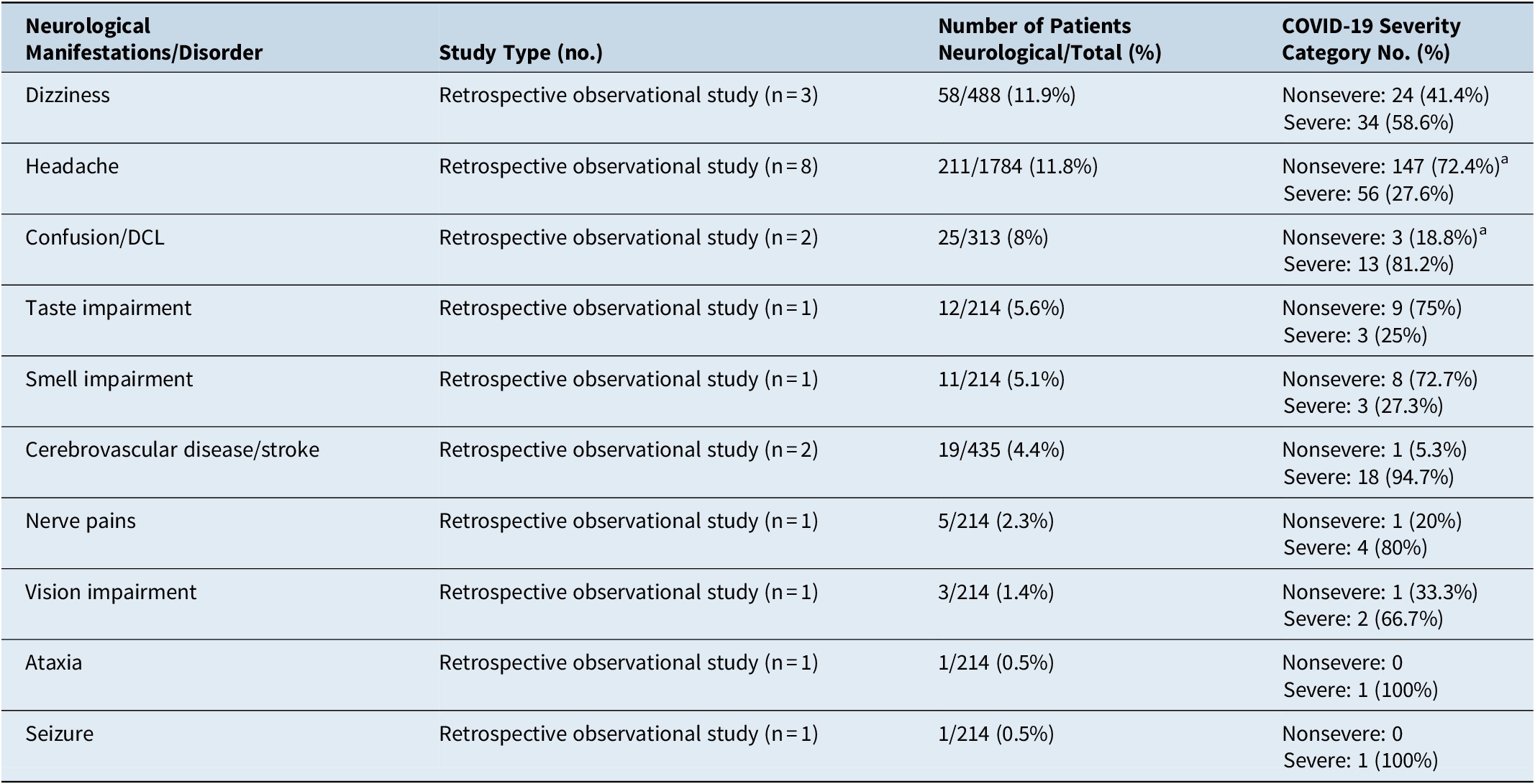Select the Dizziness row label
The width and height of the screenshot is (1535, 784).
tap(68, 96)
